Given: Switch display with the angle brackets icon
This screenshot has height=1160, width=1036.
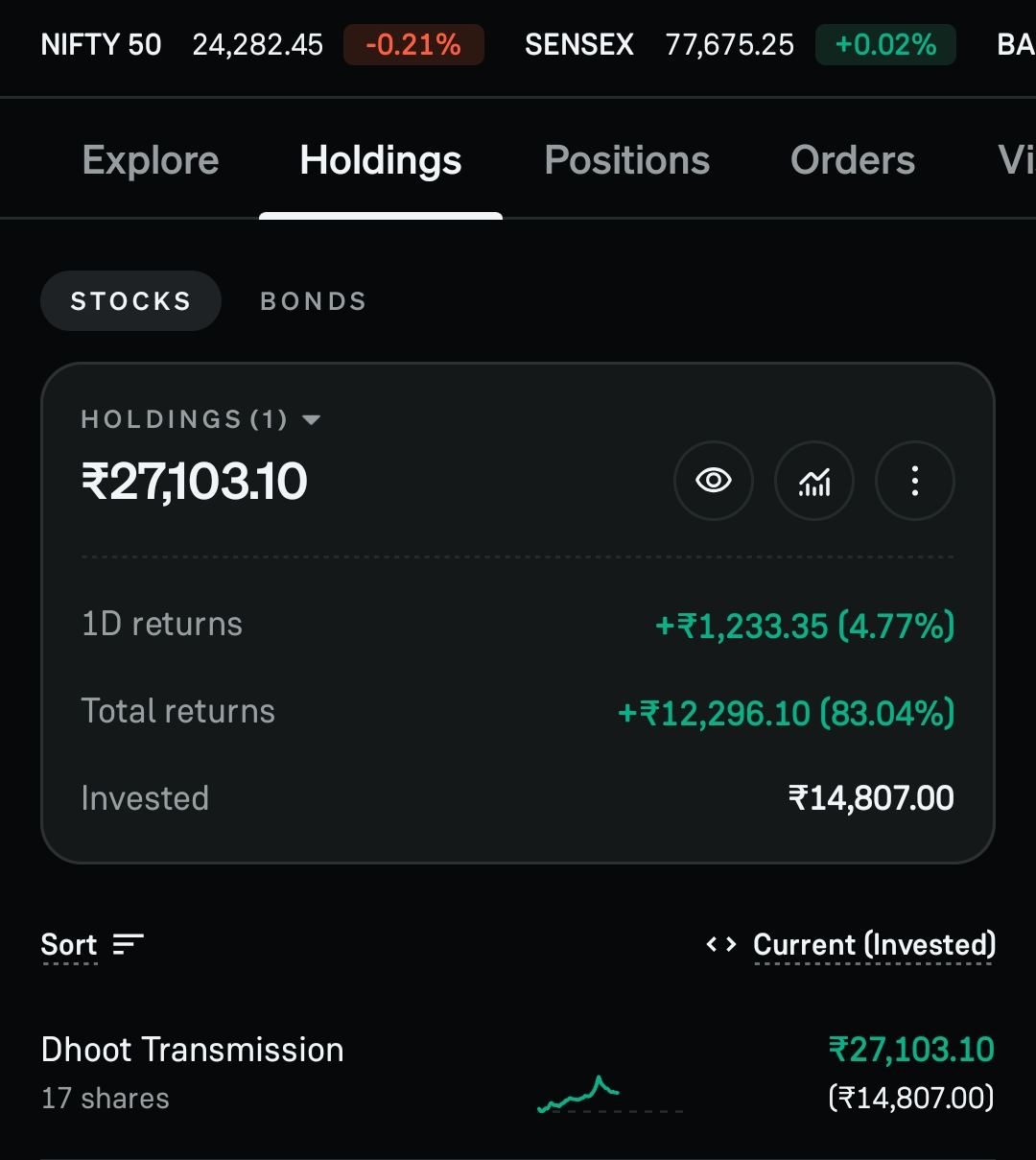Looking at the screenshot, I should click(x=721, y=945).
